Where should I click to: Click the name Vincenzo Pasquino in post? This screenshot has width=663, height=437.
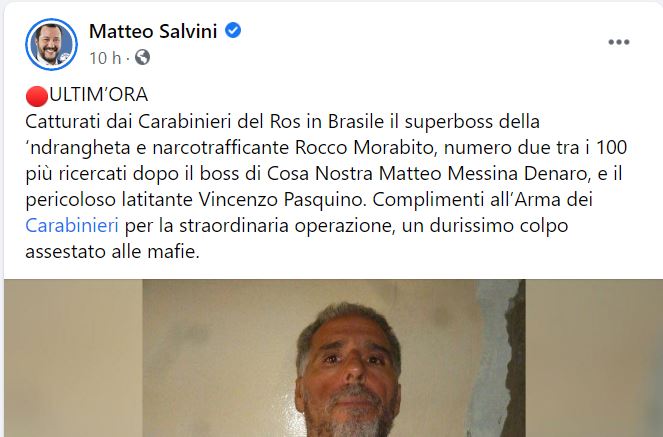(x=282, y=199)
